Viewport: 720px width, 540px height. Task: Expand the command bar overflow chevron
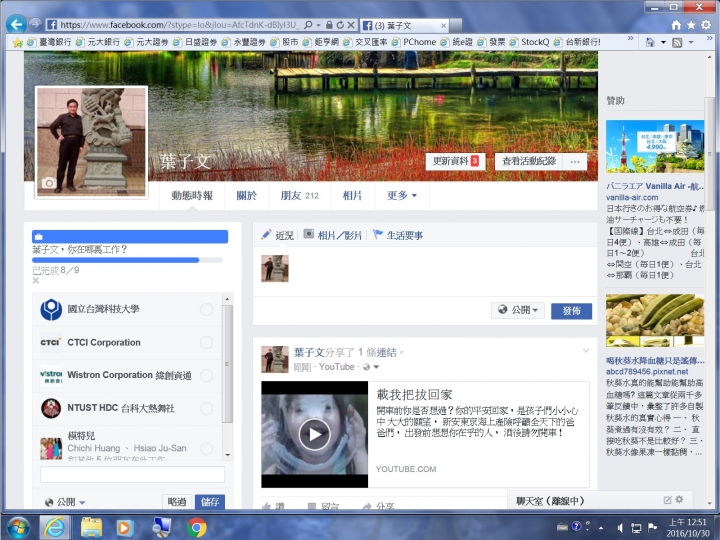(708, 39)
